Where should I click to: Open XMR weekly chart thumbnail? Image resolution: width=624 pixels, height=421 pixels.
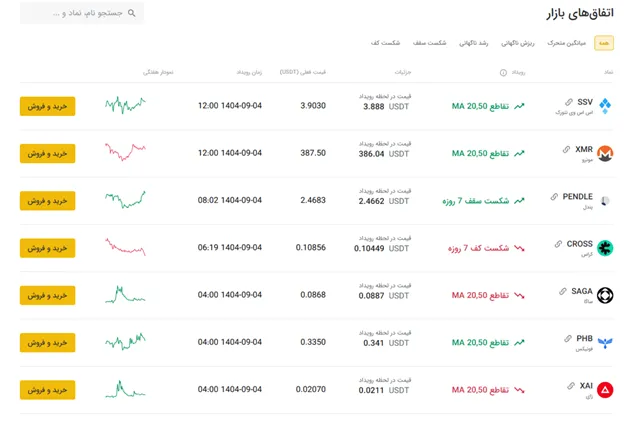tap(125, 152)
